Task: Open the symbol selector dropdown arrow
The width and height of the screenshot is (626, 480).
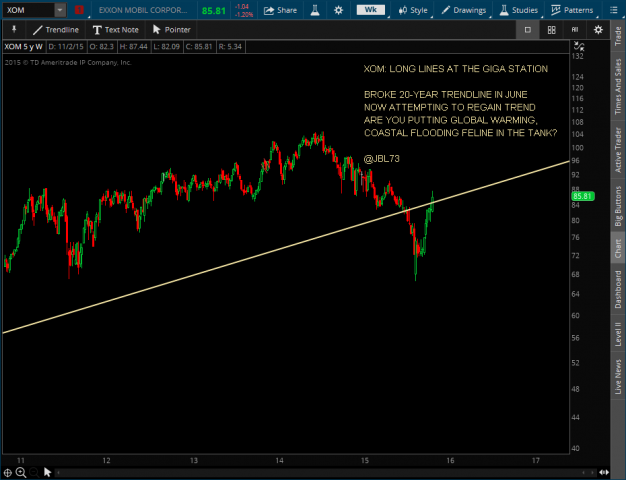Action: pos(60,10)
